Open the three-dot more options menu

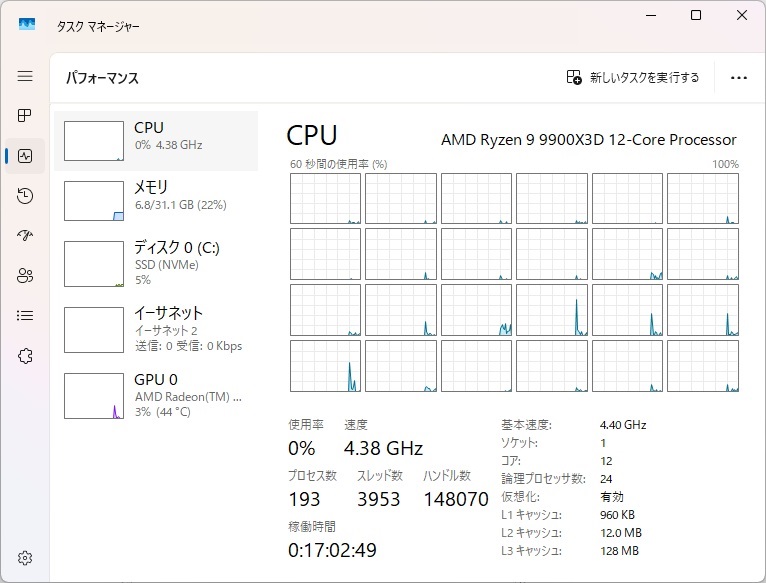[x=739, y=78]
